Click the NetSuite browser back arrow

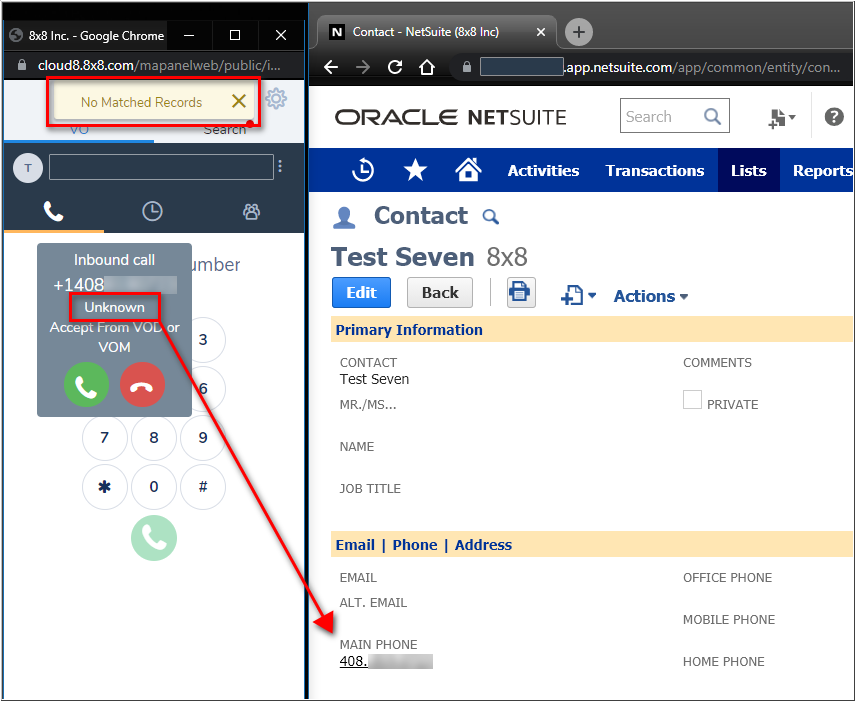tap(331, 67)
